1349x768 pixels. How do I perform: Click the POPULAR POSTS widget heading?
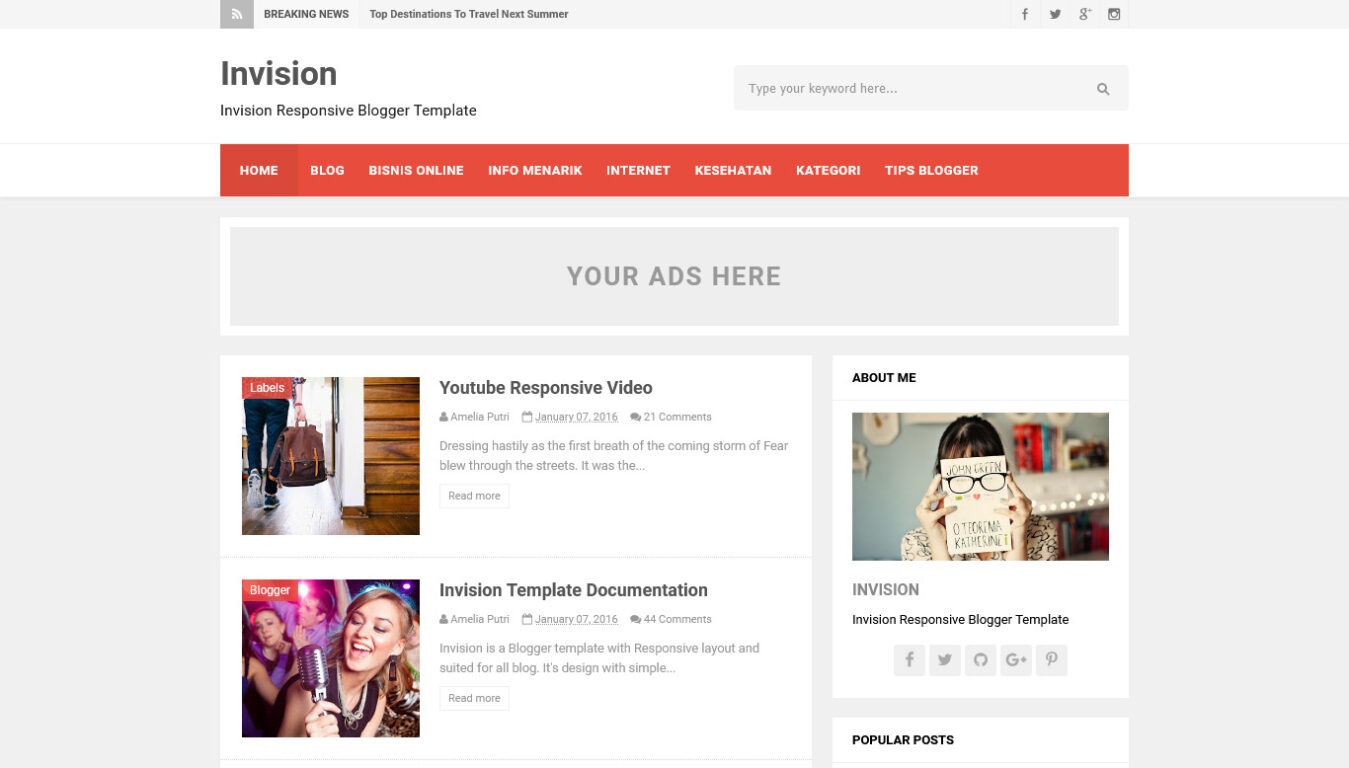(x=903, y=740)
